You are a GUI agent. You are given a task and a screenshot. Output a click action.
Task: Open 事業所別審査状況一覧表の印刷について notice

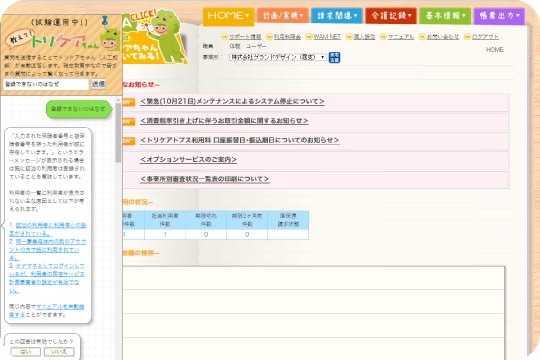click(x=205, y=179)
